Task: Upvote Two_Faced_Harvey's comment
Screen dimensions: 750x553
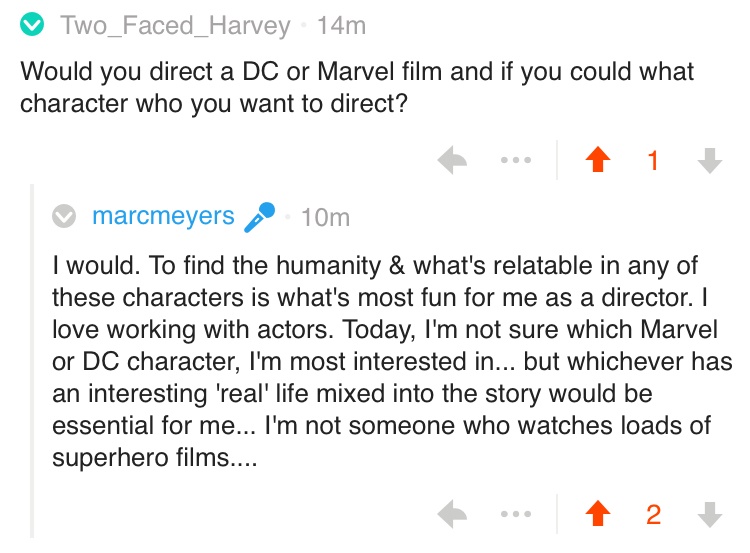Action: click(598, 161)
